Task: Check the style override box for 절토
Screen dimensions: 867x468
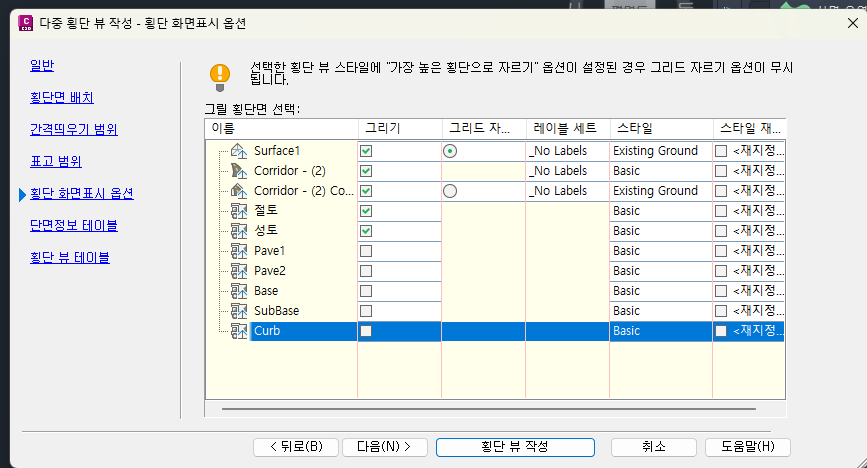Action: tap(721, 211)
